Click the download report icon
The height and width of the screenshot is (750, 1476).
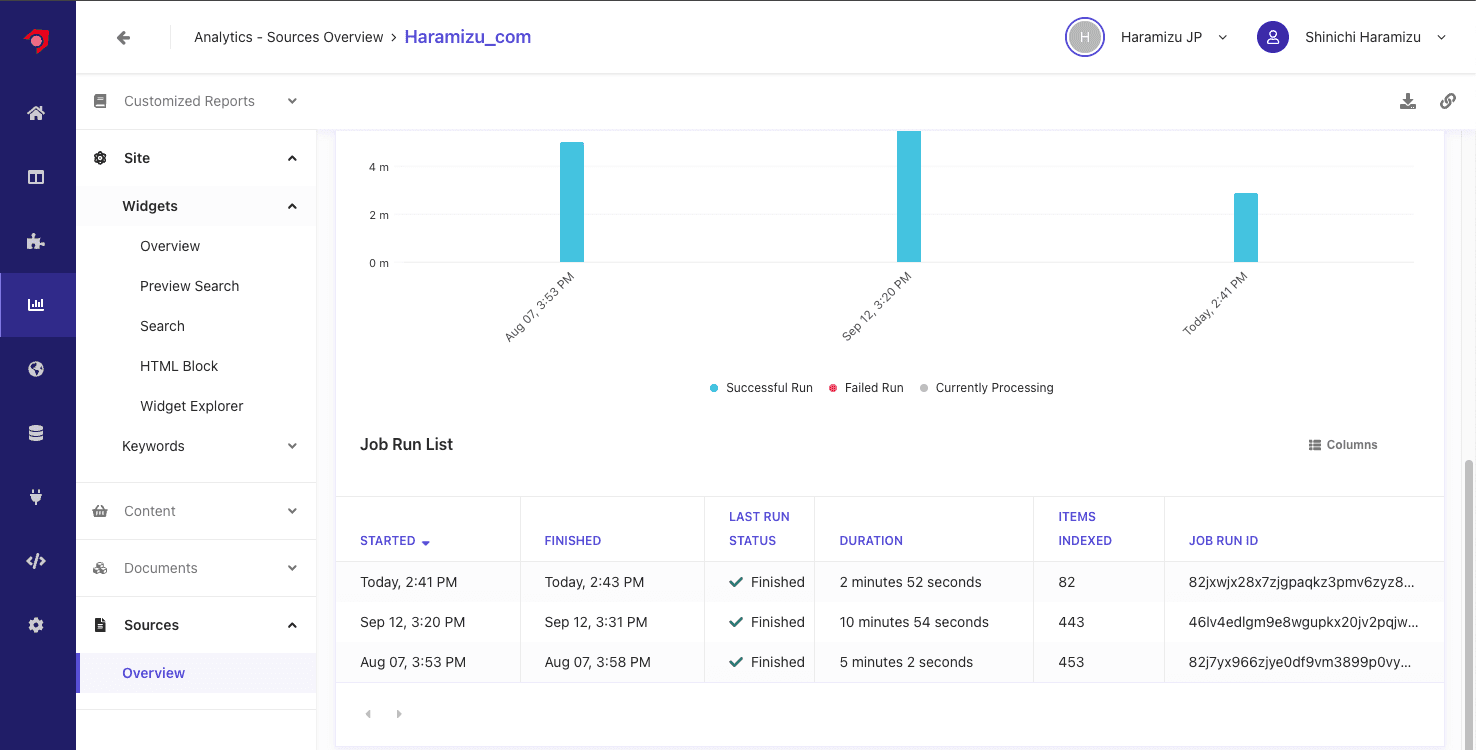[x=1408, y=101]
